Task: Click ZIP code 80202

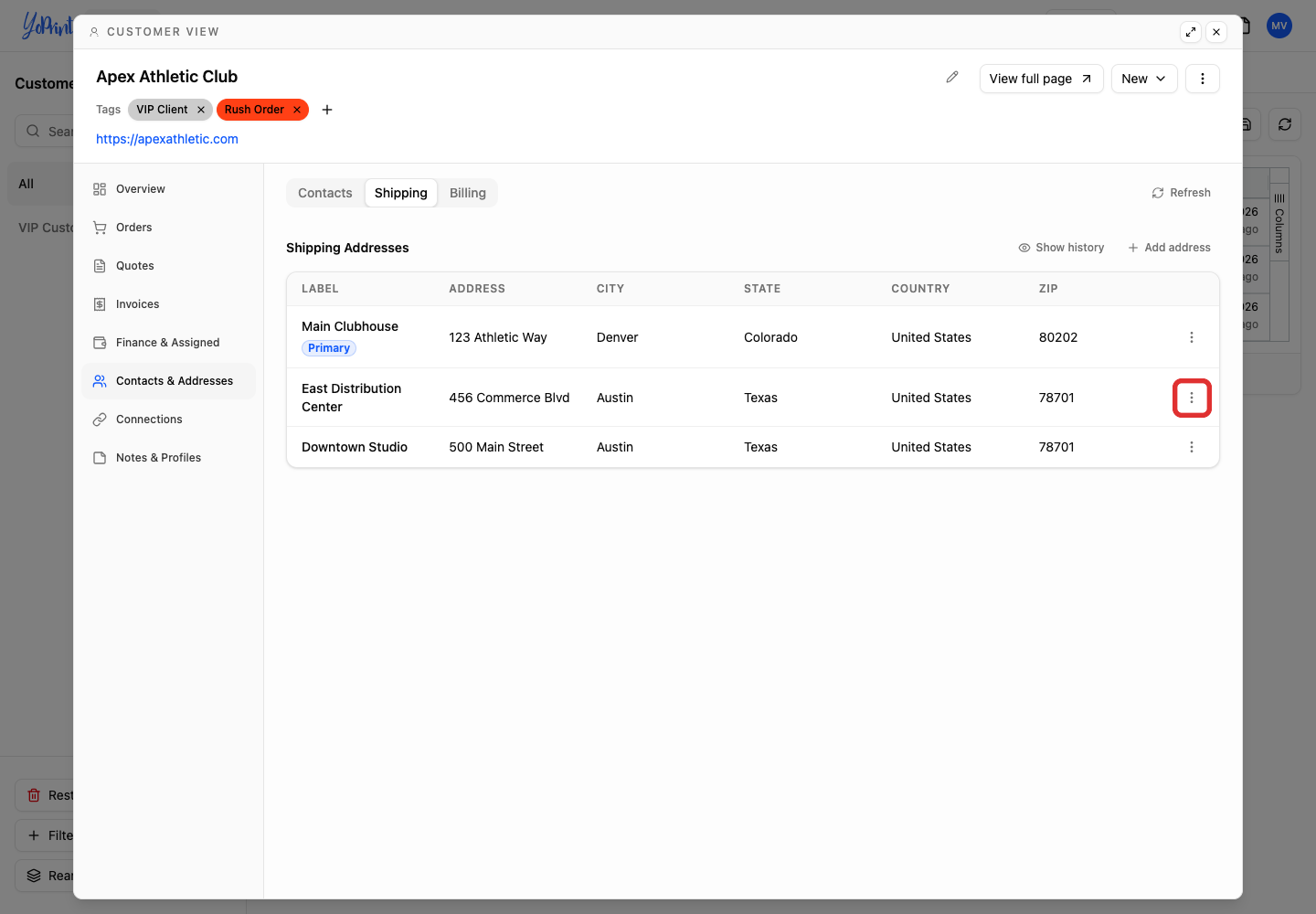Action: click(1058, 337)
